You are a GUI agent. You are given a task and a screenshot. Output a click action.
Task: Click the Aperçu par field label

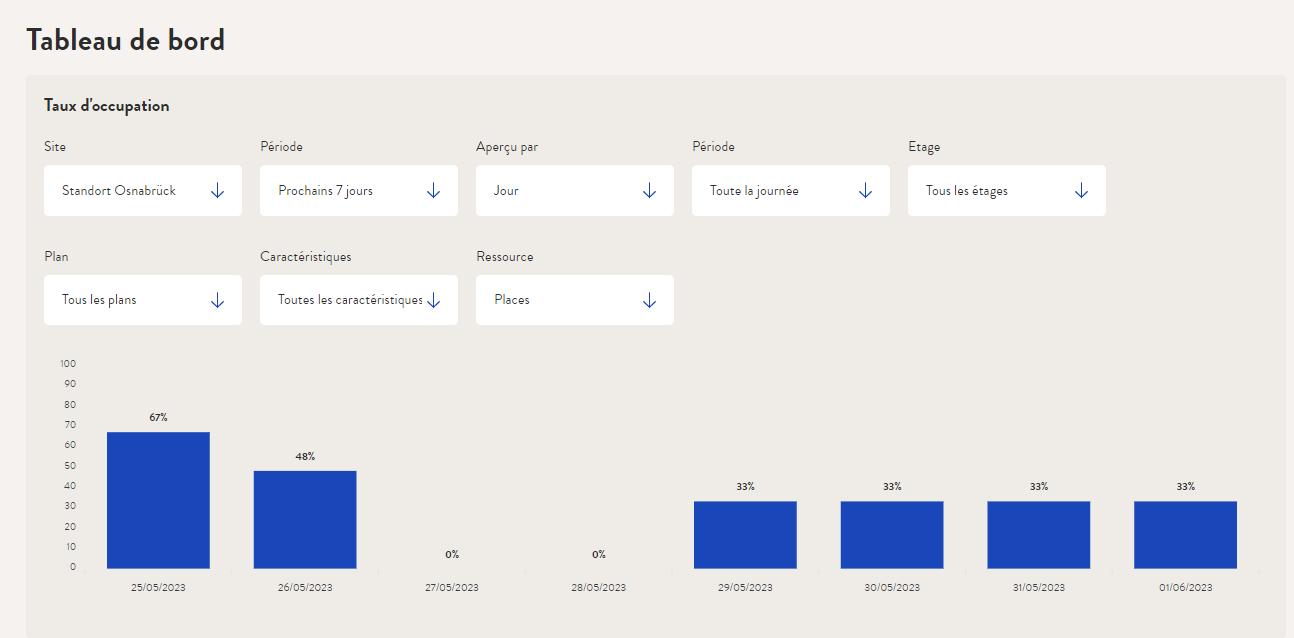point(507,147)
